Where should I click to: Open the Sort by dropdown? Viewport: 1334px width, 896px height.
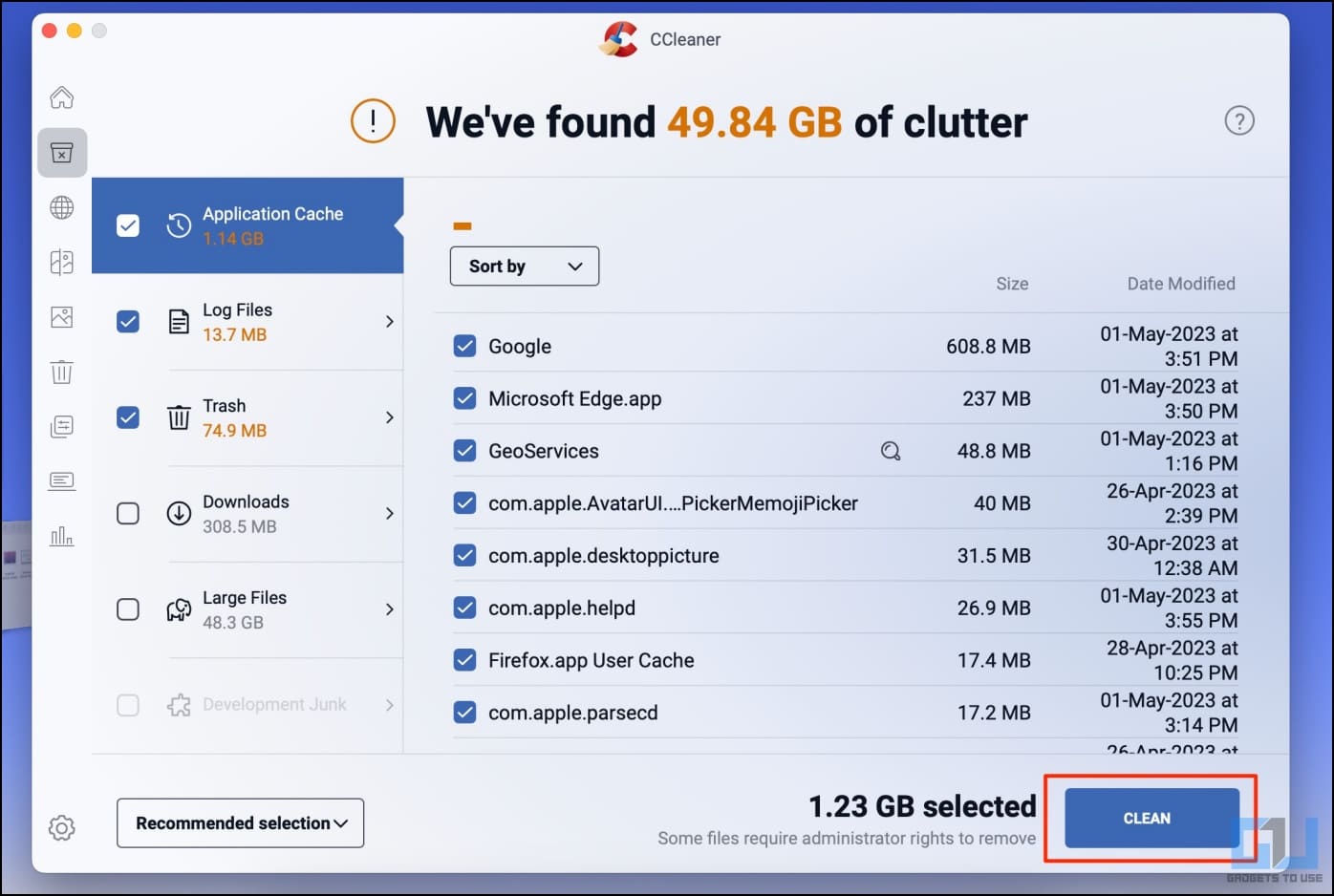[x=525, y=267]
